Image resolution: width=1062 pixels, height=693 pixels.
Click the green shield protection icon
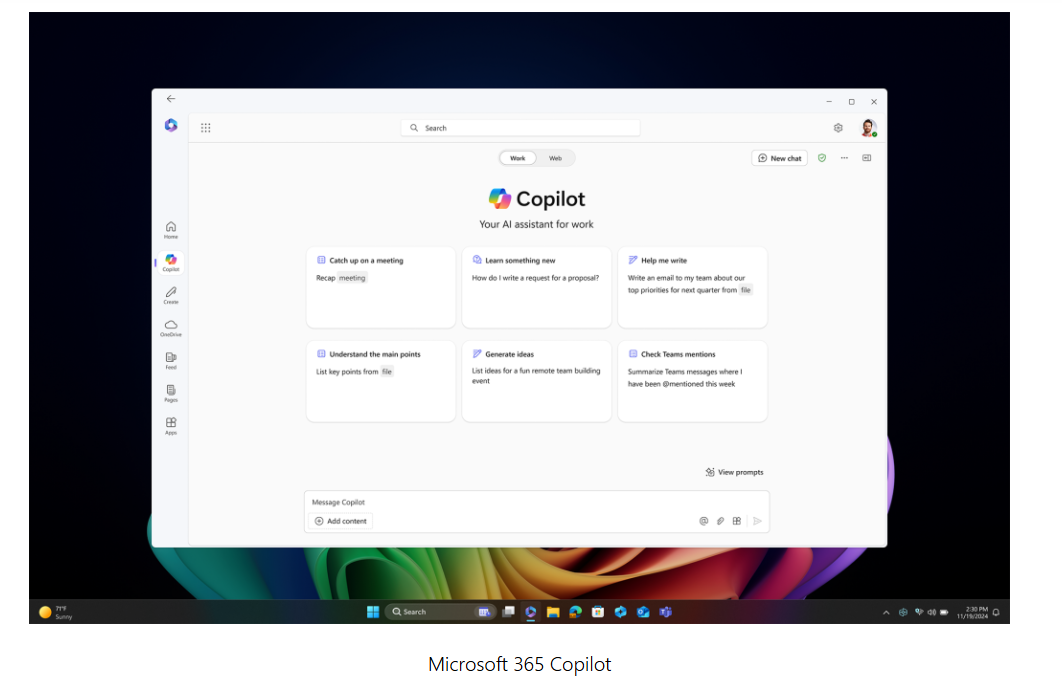tap(822, 158)
